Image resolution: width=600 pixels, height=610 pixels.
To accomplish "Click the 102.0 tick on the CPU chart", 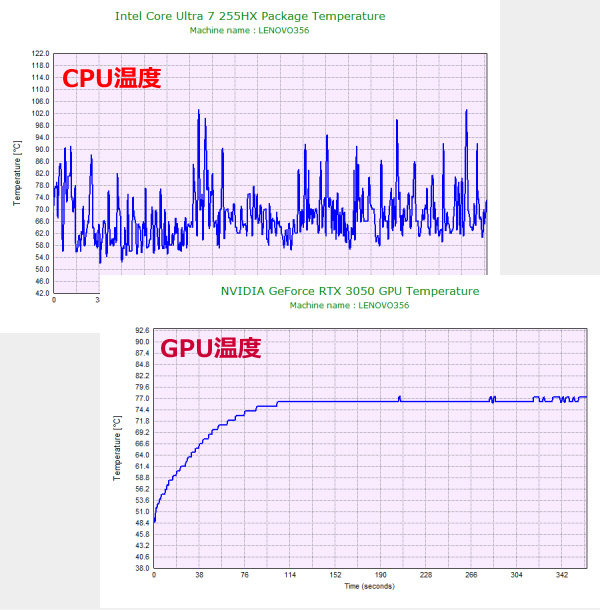I will [x=40, y=113].
